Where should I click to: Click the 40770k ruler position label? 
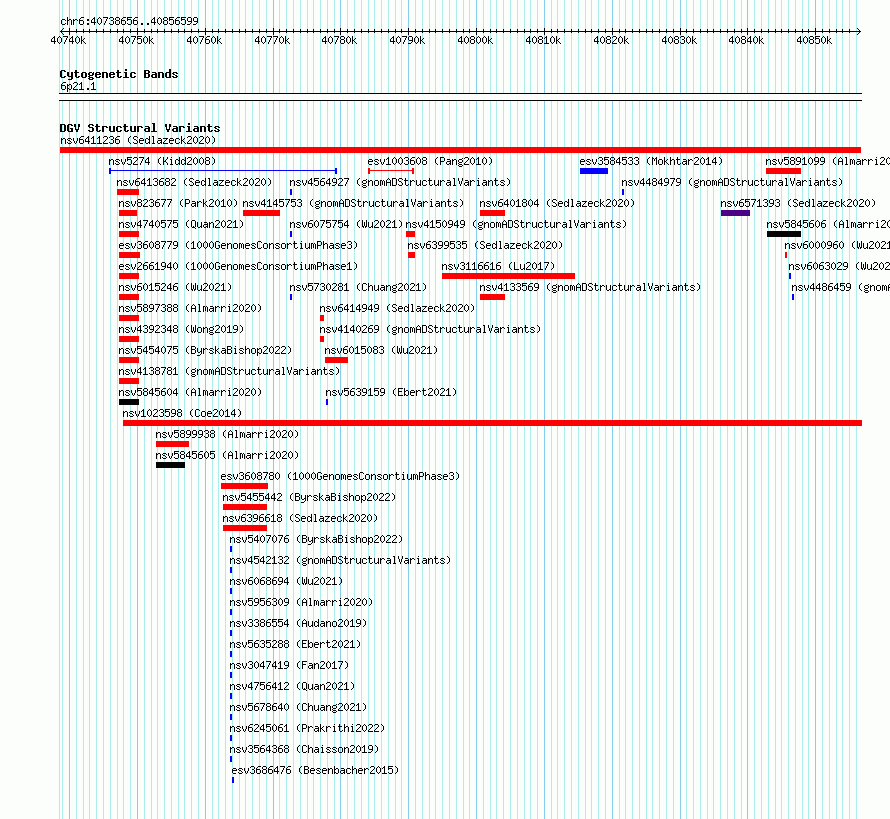pyautogui.click(x=272, y=40)
